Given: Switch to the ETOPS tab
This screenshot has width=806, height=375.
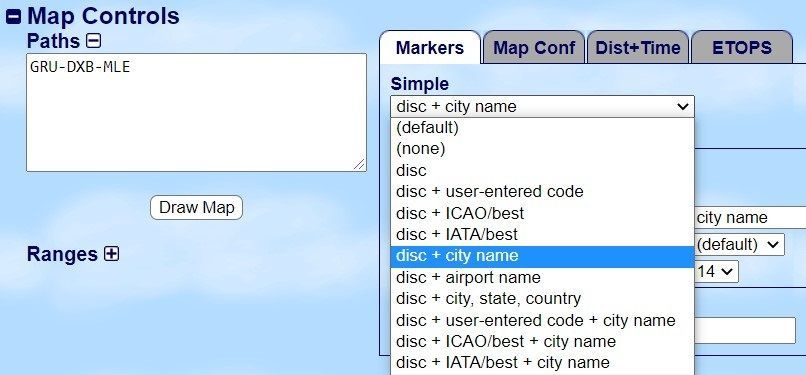Looking at the screenshot, I should click(742, 48).
